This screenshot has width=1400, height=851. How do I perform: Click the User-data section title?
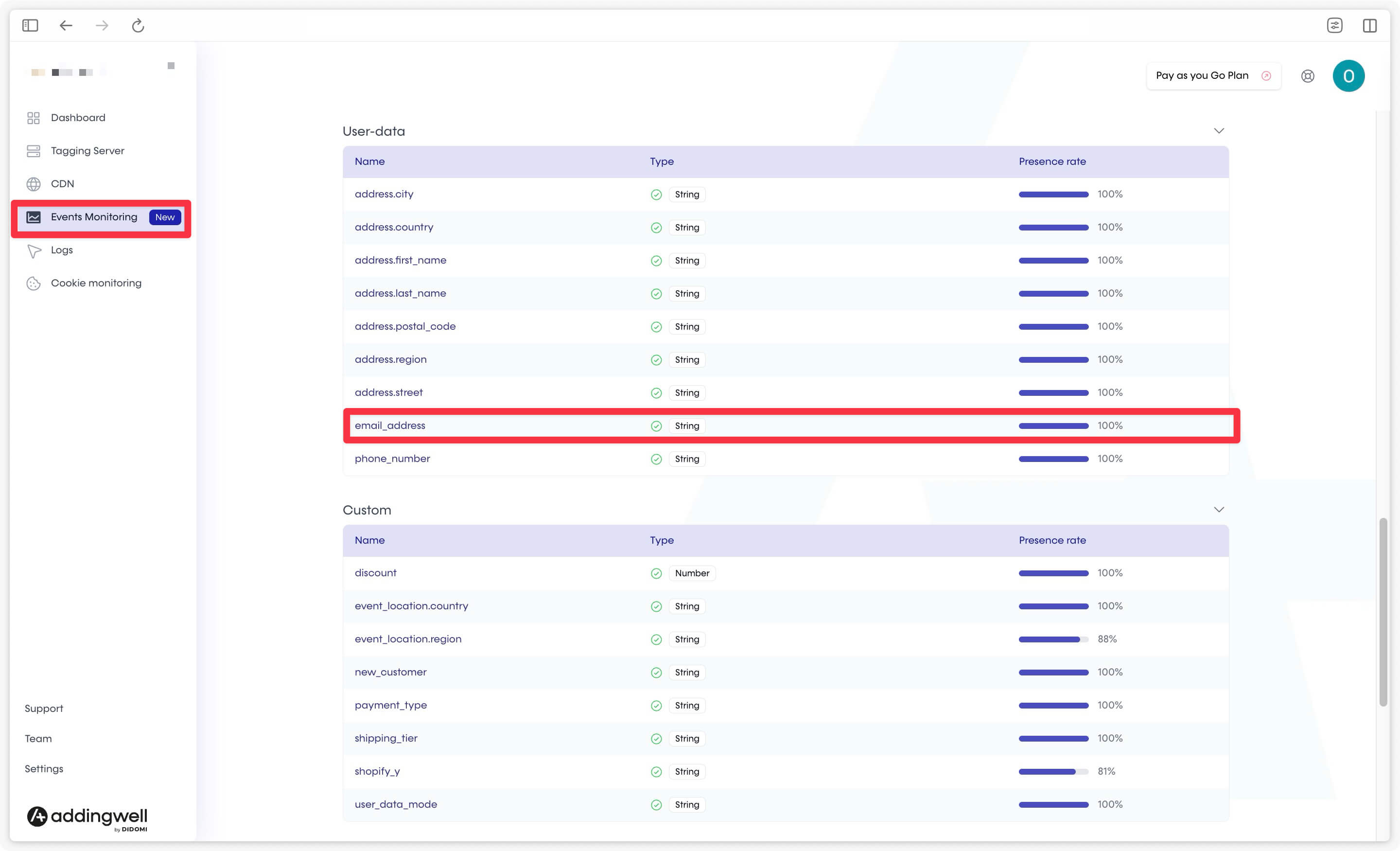[x=373, y=131]
